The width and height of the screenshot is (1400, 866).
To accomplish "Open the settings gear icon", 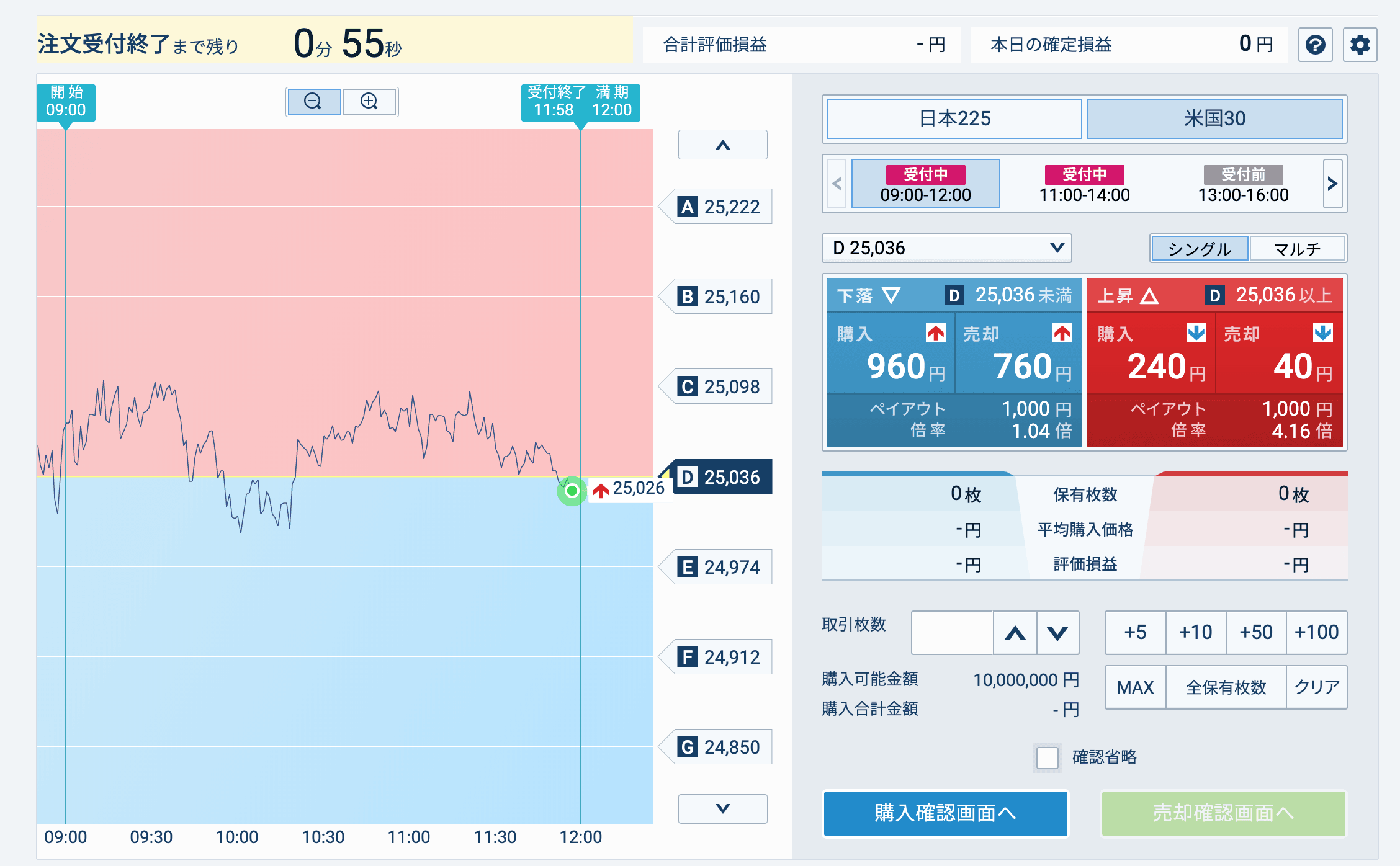I will [1360, 45].
